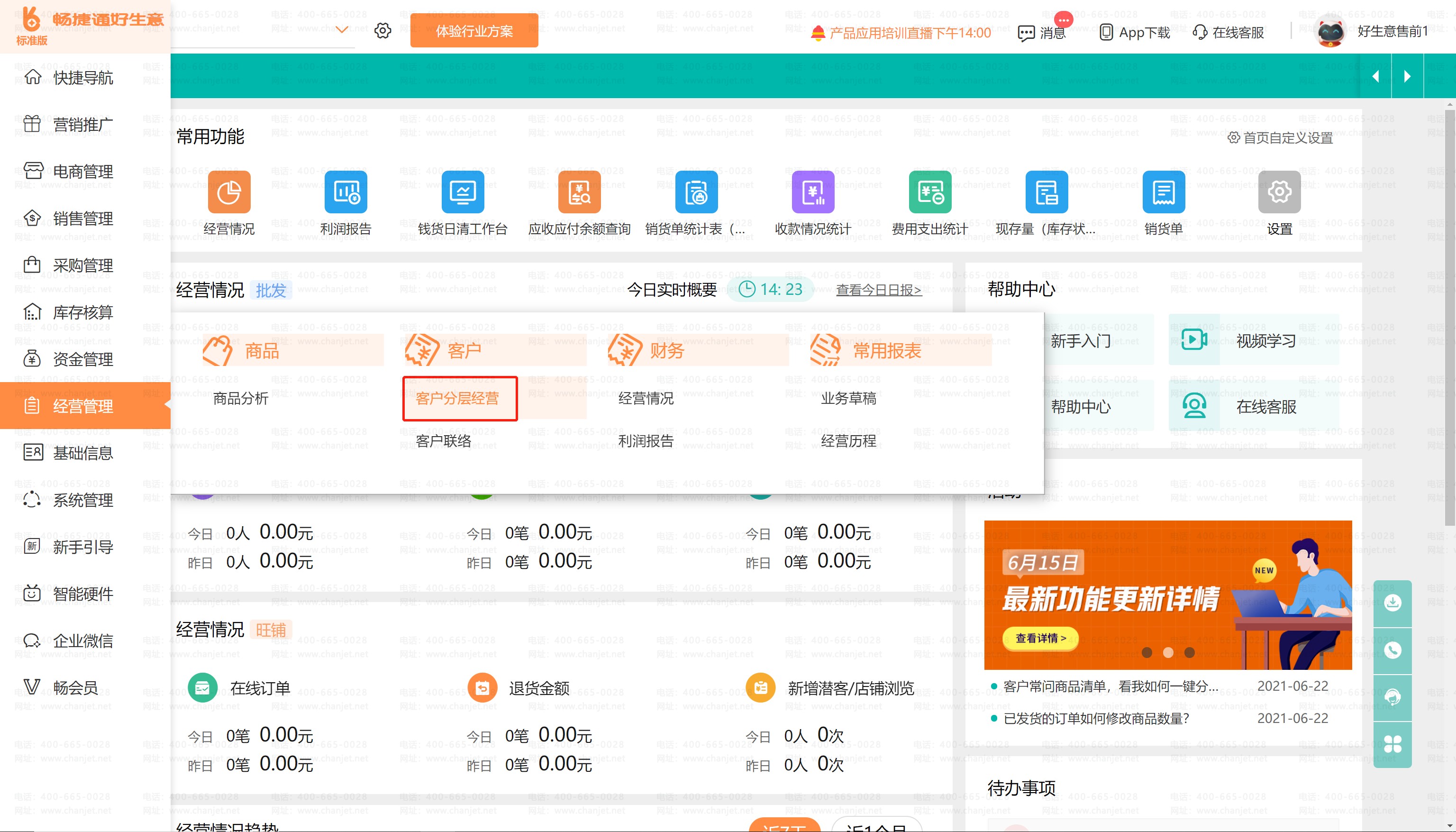
Task: Expand the top header dropdown chevron
Action: tap(342, 30)
